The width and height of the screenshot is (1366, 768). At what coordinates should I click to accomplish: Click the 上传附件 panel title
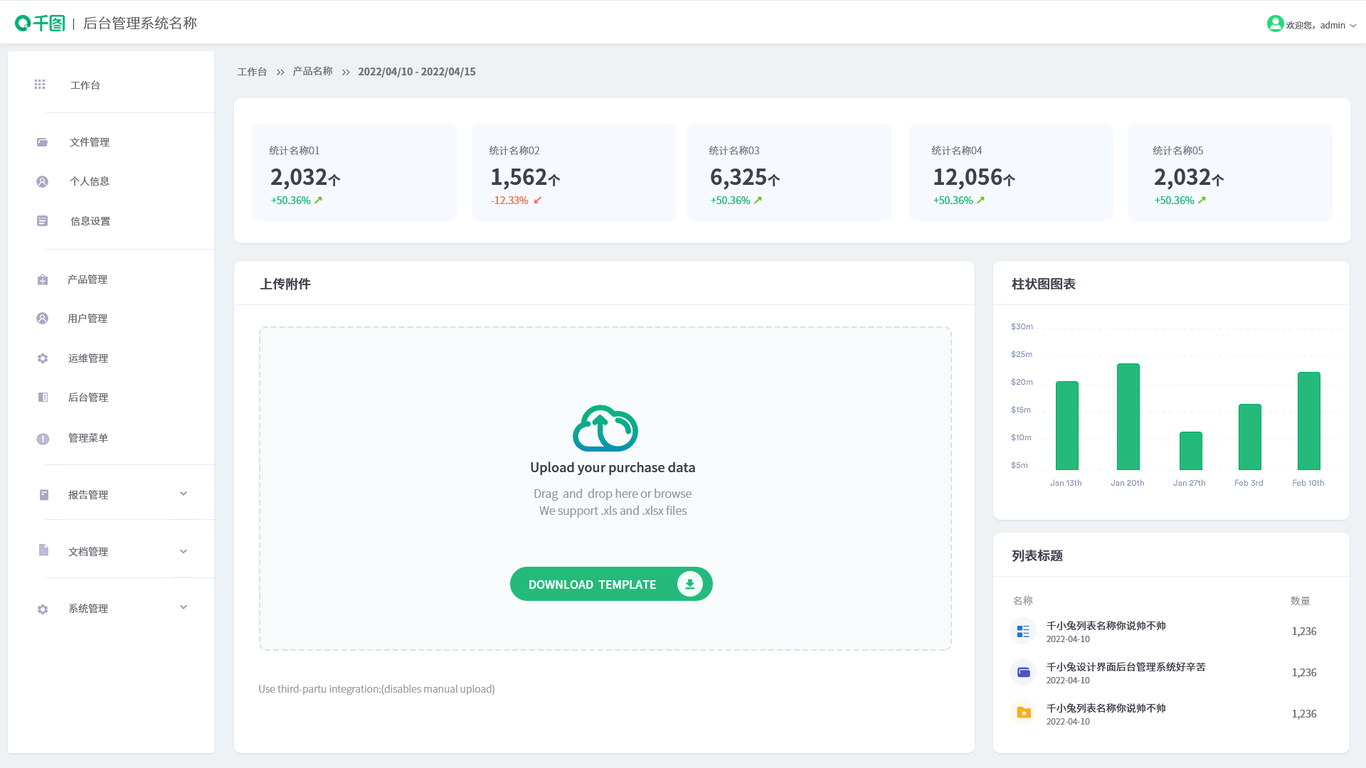[285, 284]
